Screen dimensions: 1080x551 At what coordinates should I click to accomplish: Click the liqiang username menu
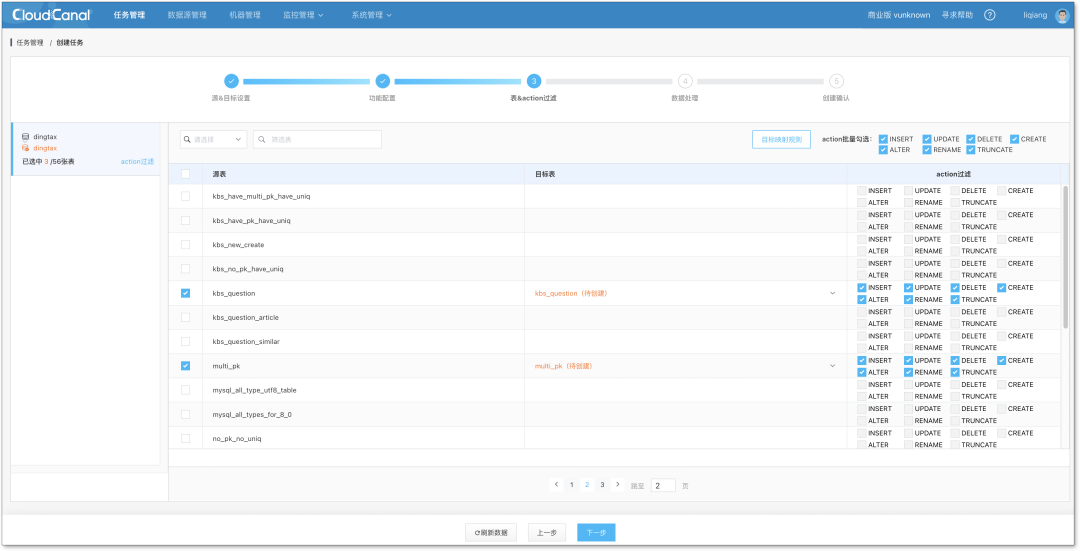click(1035, 15)
